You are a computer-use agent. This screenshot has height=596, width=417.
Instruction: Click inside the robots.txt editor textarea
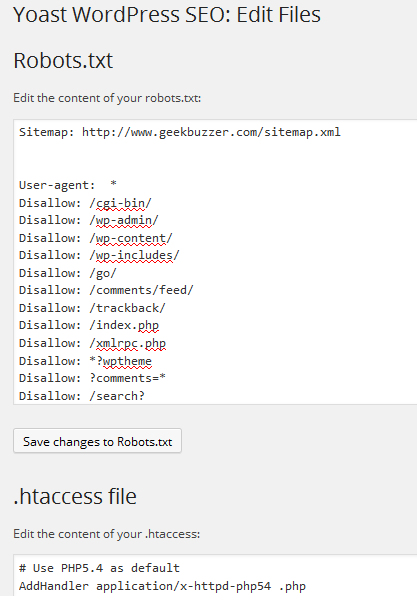tap(215, 262)
